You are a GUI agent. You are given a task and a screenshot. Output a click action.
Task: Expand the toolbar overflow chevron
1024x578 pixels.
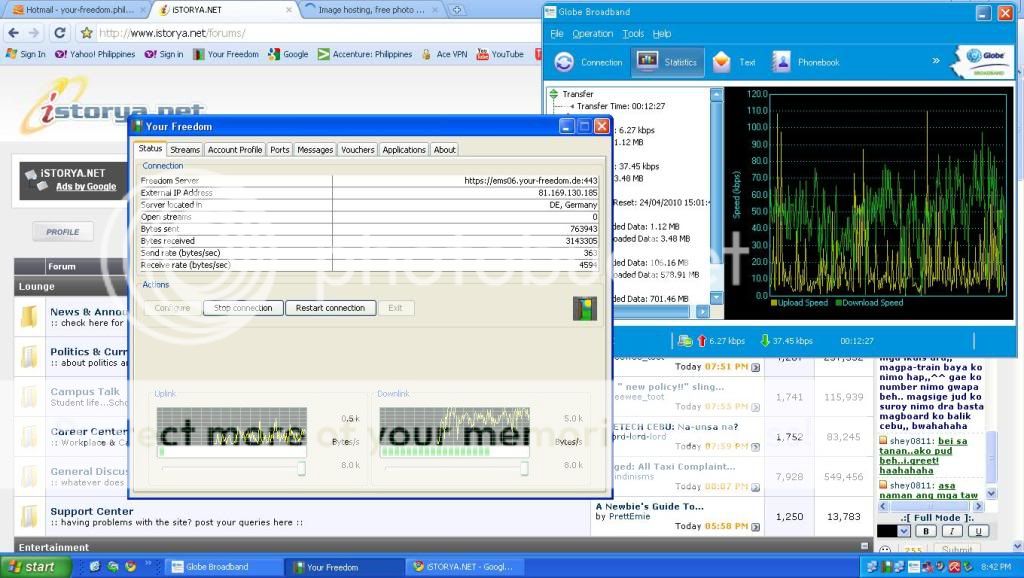click(936, 61)
